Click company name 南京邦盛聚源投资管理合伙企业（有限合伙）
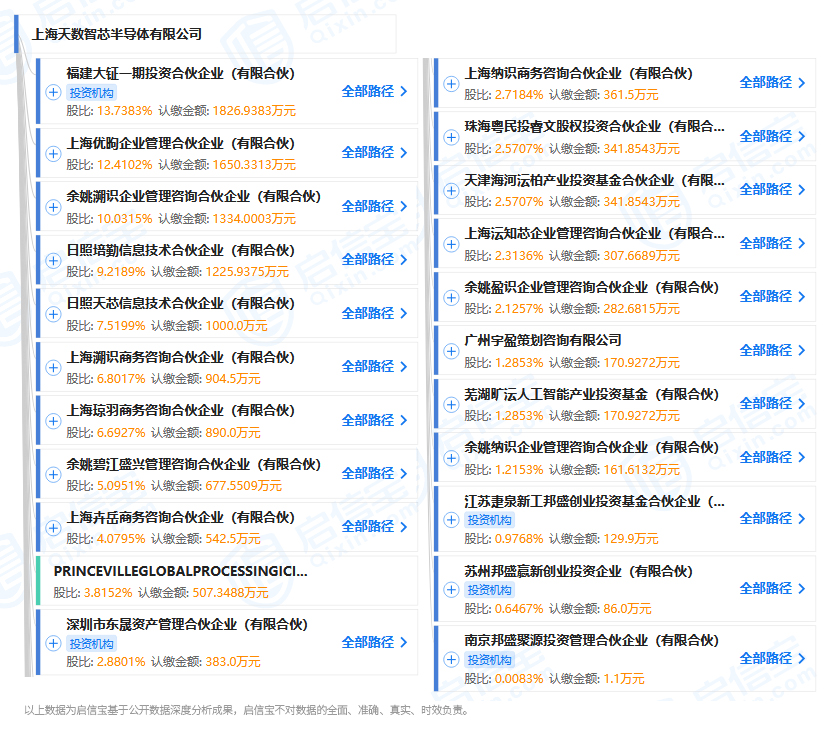 tap(591, 641)
